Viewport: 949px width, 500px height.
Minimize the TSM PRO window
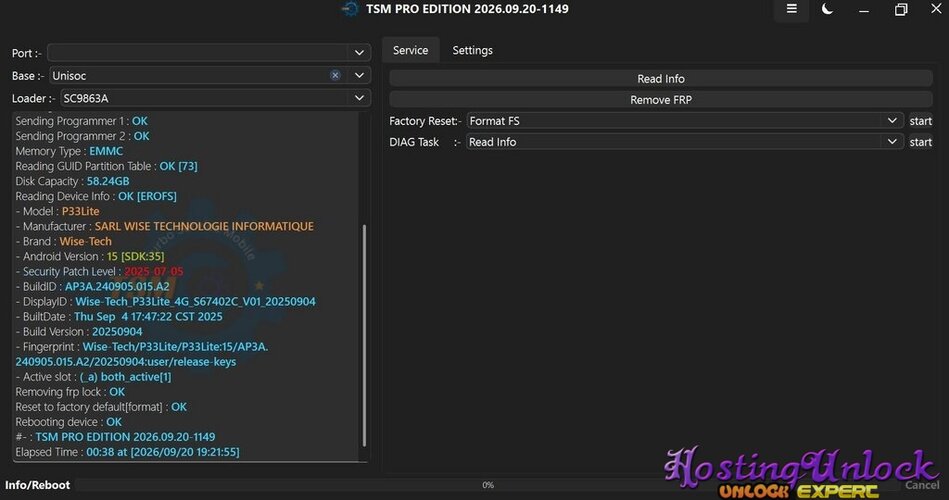click(864, 10)
